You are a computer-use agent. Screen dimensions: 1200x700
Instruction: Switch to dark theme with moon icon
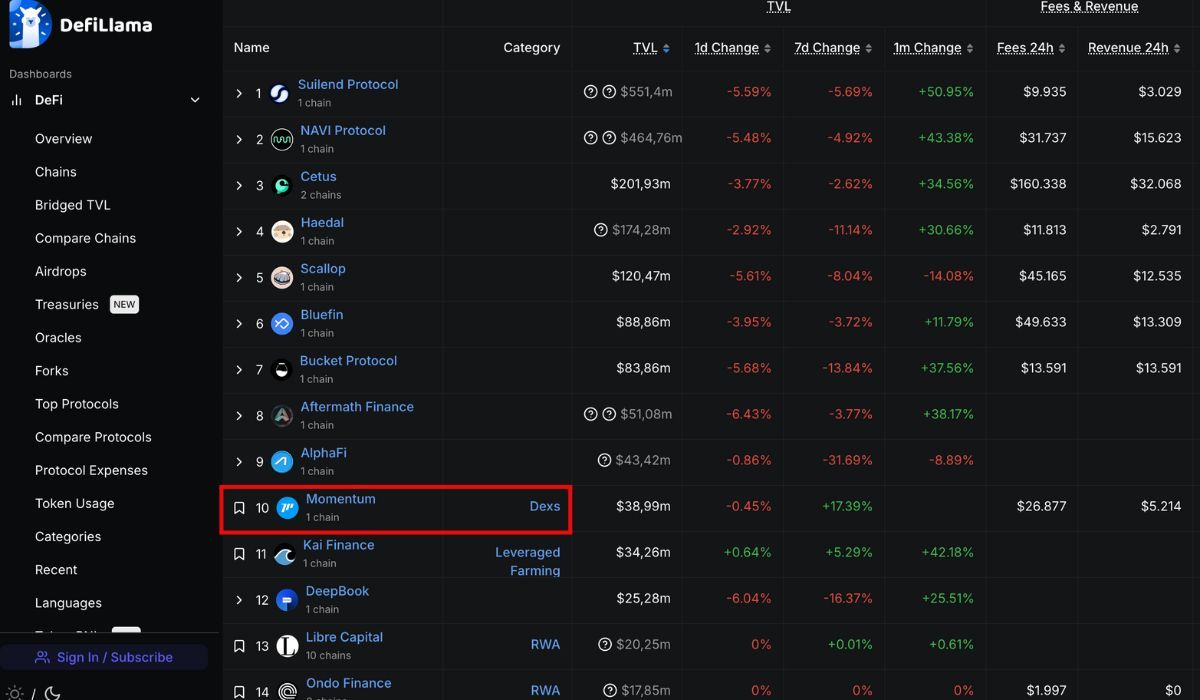pyautogui.click(x=52, y=692)
